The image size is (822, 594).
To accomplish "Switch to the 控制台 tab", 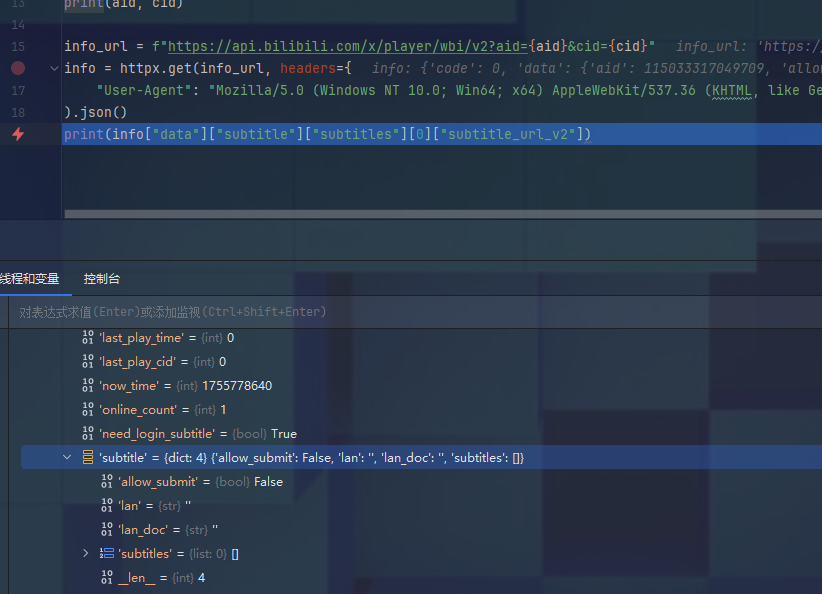I will [x=101, y=279].
